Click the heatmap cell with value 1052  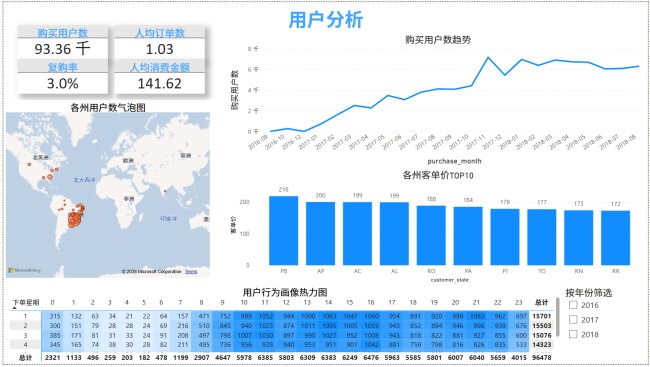[x=266, y=316]
